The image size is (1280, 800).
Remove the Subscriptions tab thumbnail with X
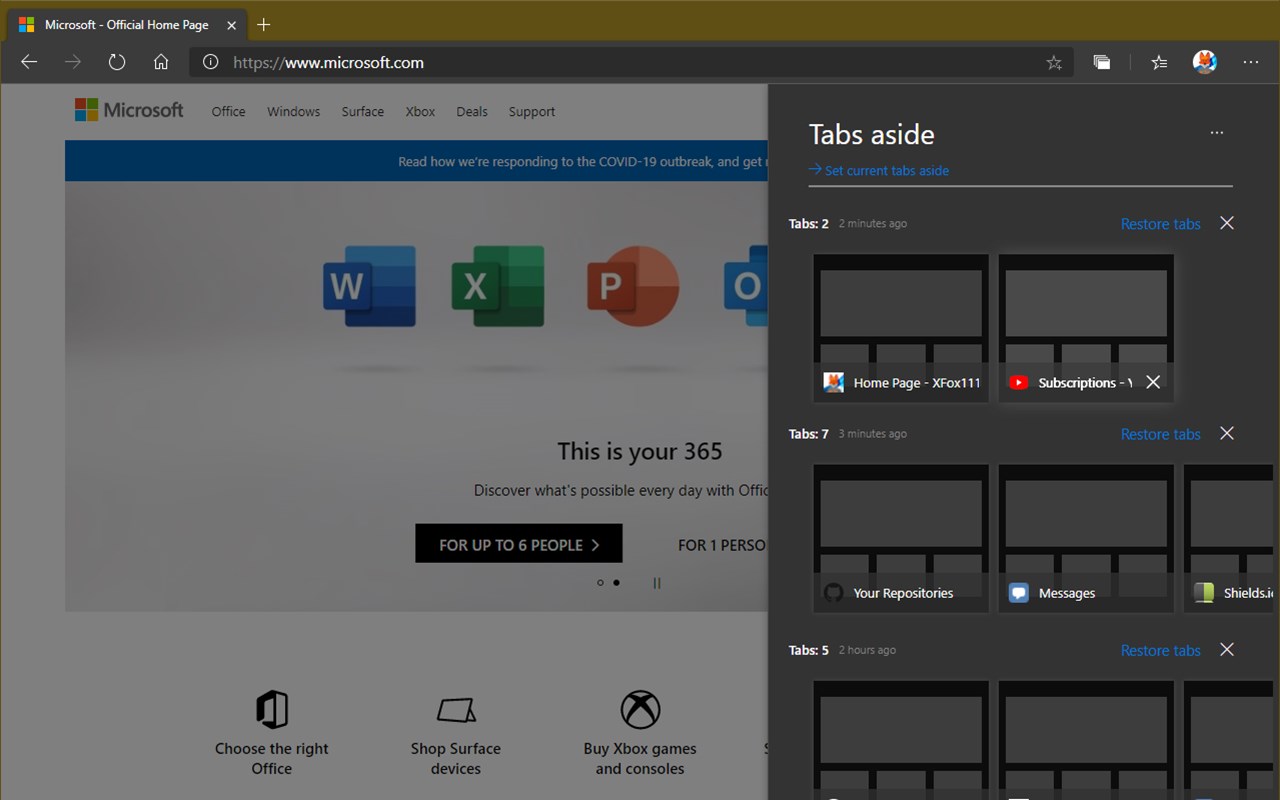pos(1153,382)
